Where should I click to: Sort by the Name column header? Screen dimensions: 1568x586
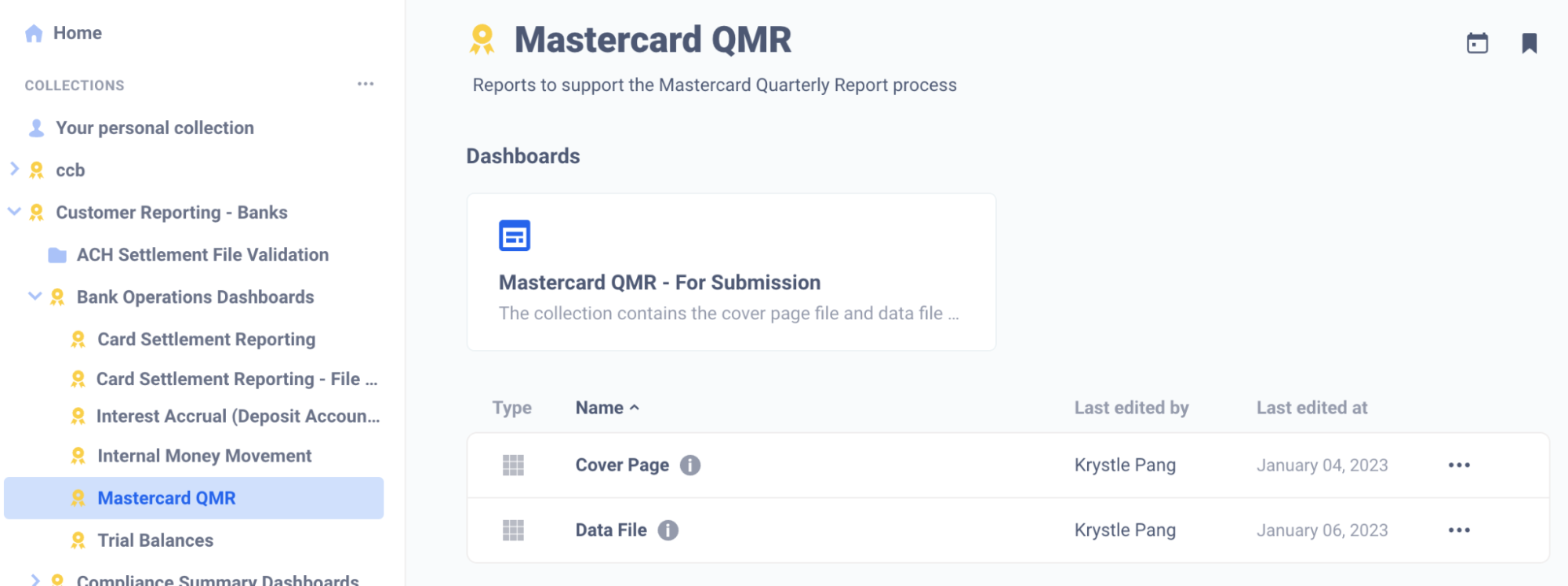599,408
